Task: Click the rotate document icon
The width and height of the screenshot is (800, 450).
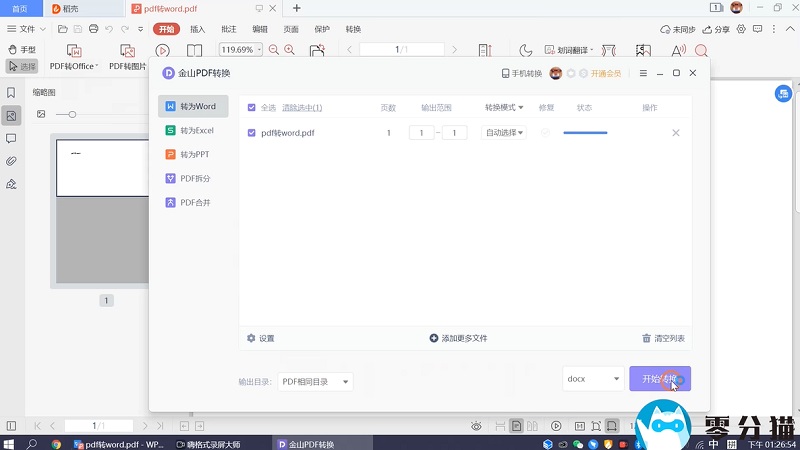Action: (x=317, y=50)
